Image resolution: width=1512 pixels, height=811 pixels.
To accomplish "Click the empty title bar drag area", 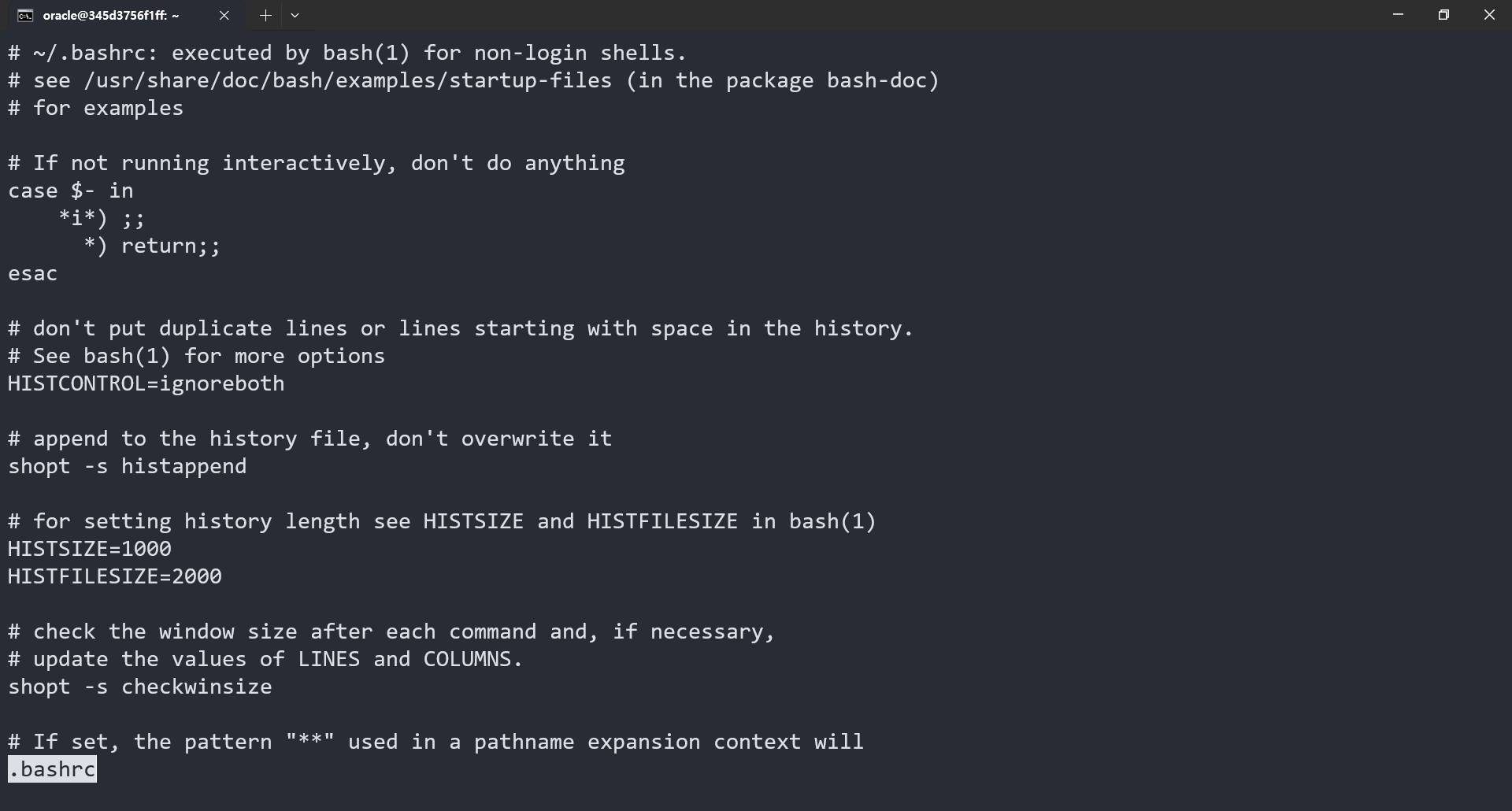I will tap(835, 15).
